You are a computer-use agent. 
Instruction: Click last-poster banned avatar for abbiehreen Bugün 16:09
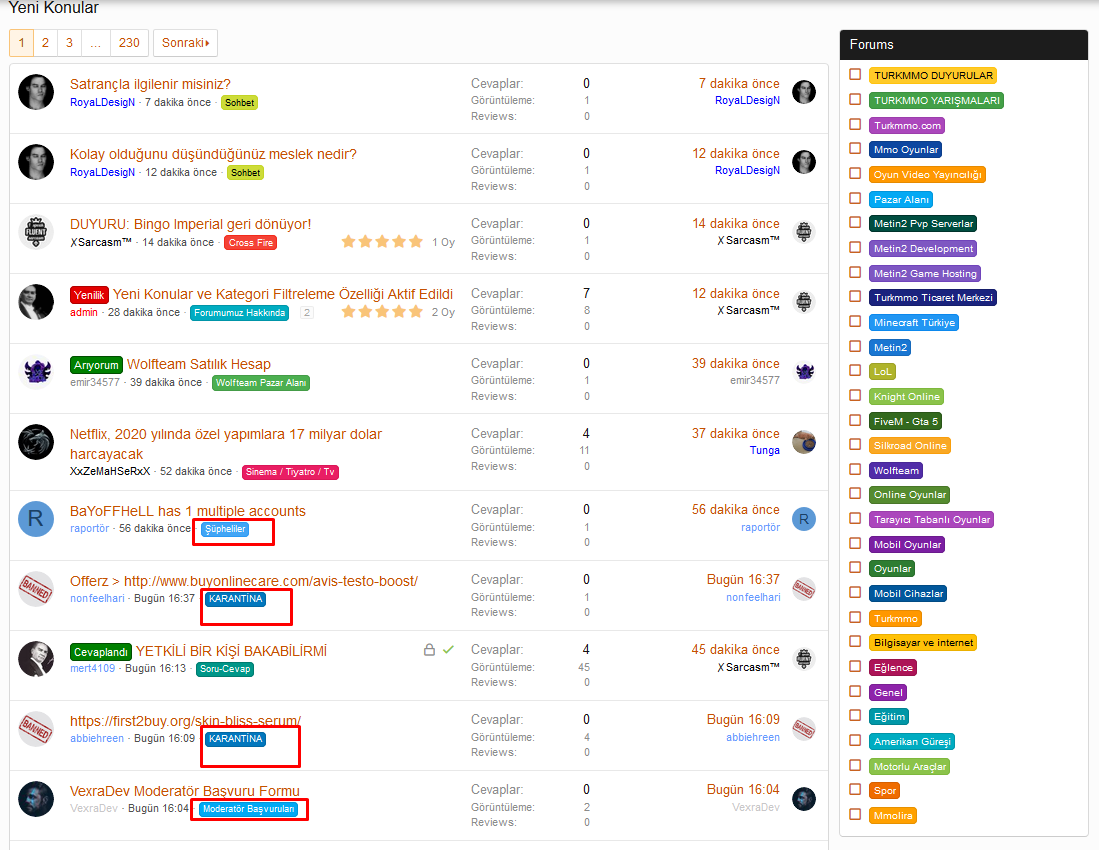804,729
